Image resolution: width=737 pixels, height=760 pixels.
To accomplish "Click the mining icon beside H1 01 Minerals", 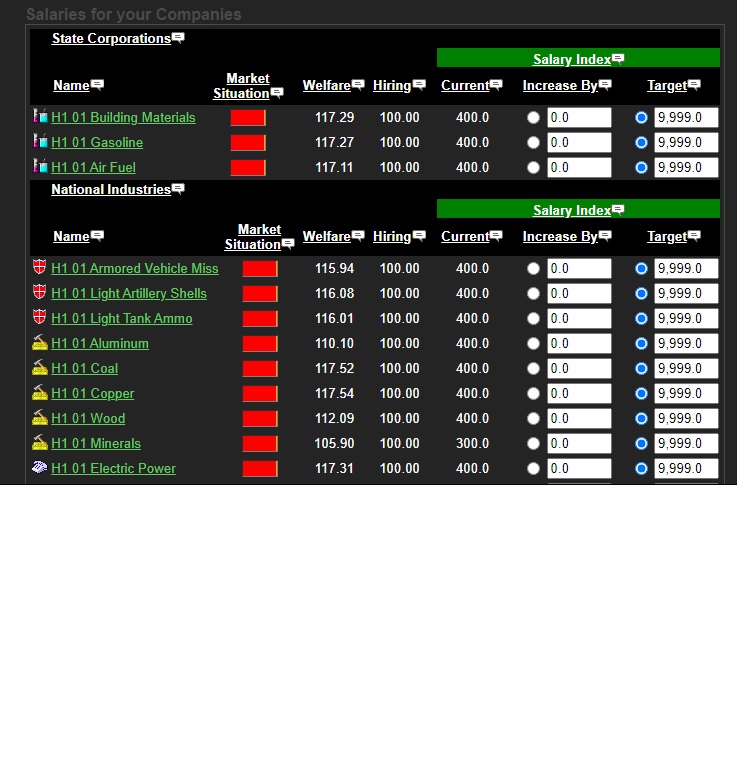I will pos(40,442).
